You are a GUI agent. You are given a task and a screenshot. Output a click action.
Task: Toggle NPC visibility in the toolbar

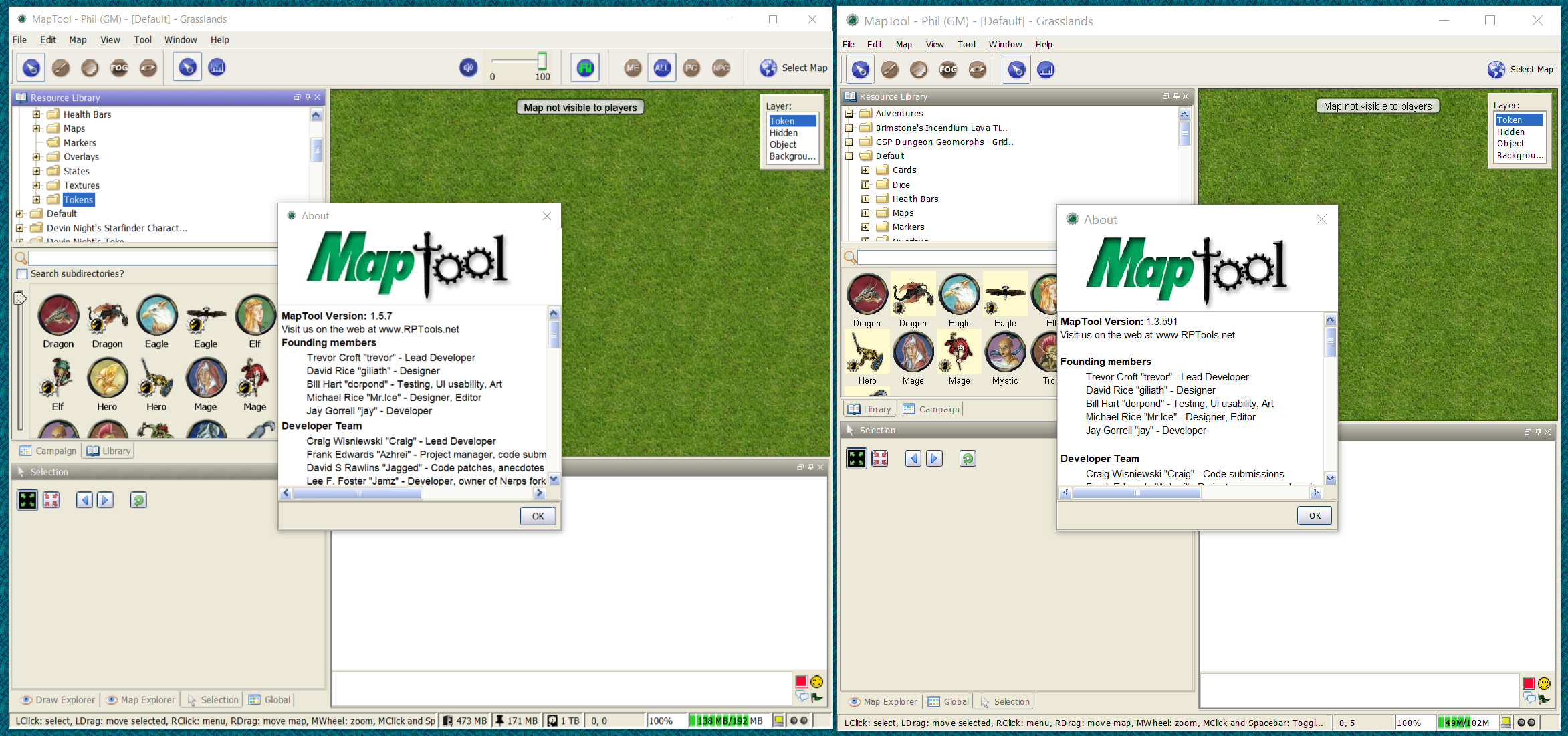pos(721,68)
